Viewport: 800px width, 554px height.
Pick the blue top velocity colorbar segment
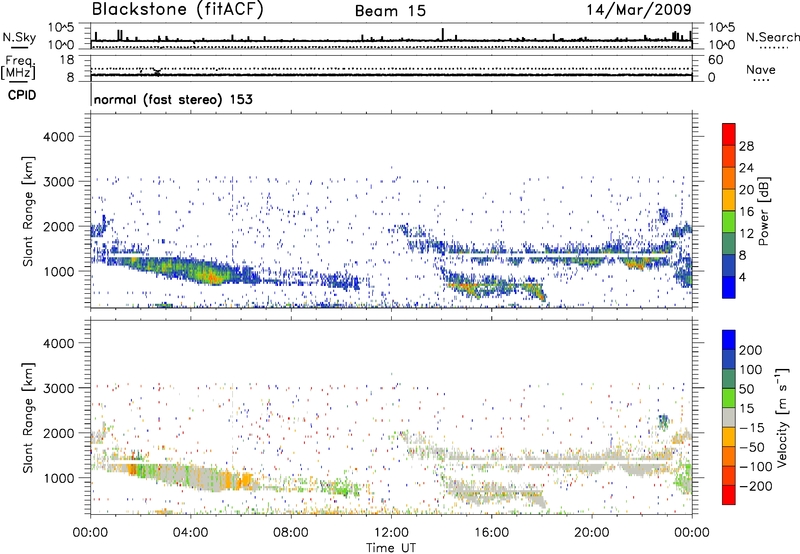(x=729, y=340)
